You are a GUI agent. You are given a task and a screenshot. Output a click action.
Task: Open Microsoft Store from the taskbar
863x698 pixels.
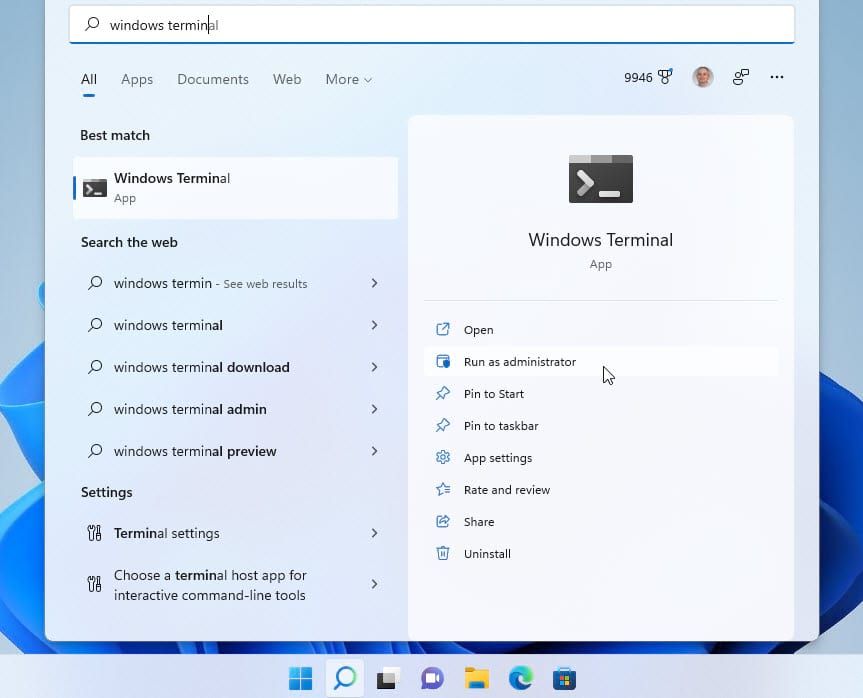(x=565, y=677)
